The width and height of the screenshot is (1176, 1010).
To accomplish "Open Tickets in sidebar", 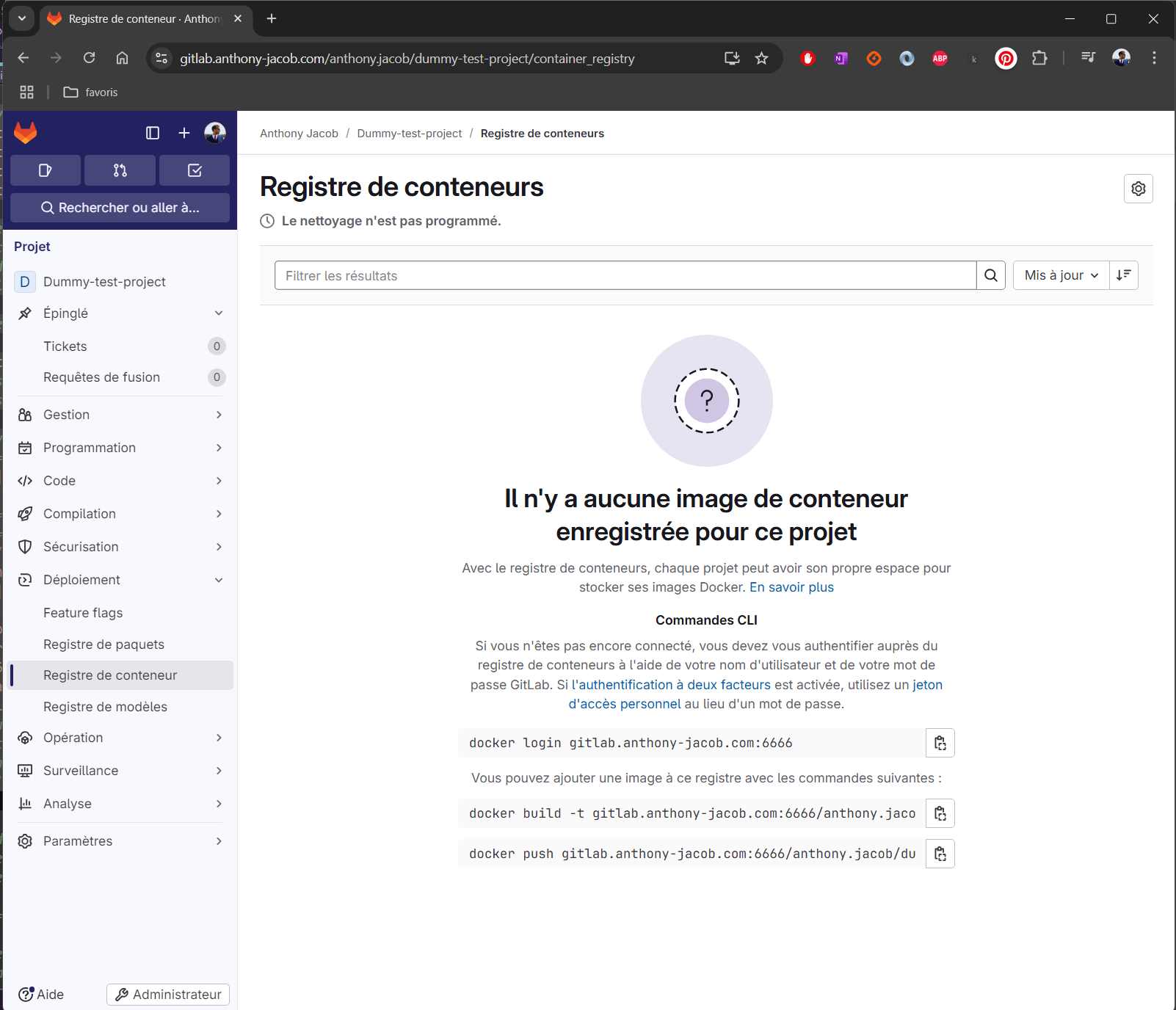I will click(120, 346).
